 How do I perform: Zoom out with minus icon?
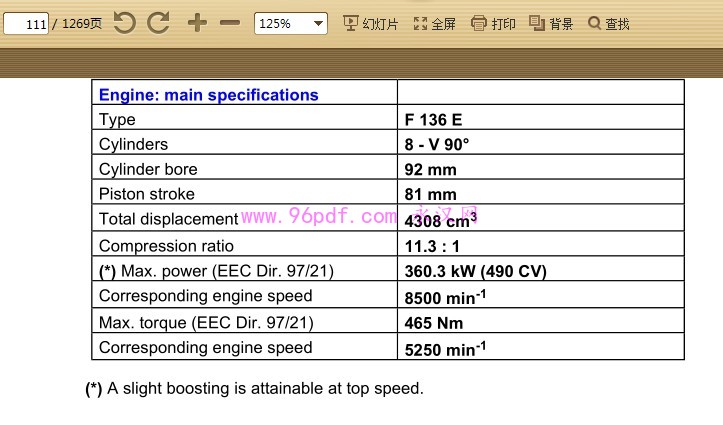[230, 23]
